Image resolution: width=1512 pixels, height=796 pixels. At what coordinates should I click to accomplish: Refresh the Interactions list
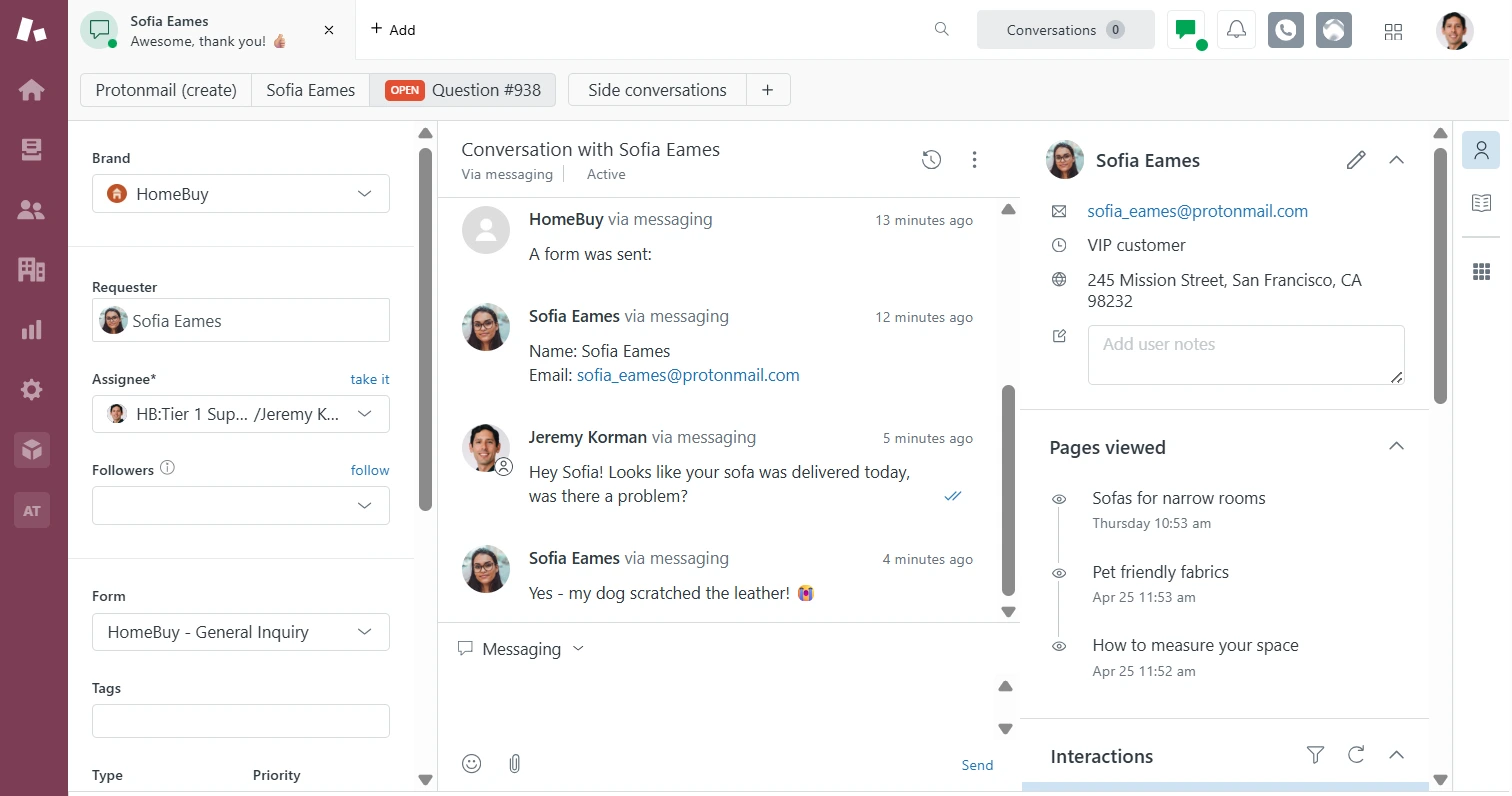point(1356,756)
